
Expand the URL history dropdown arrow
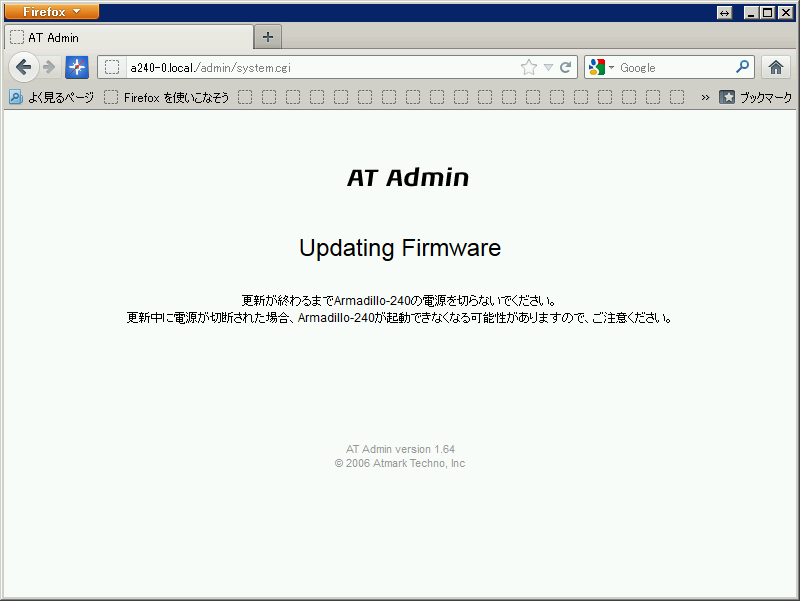pos(548,67)
